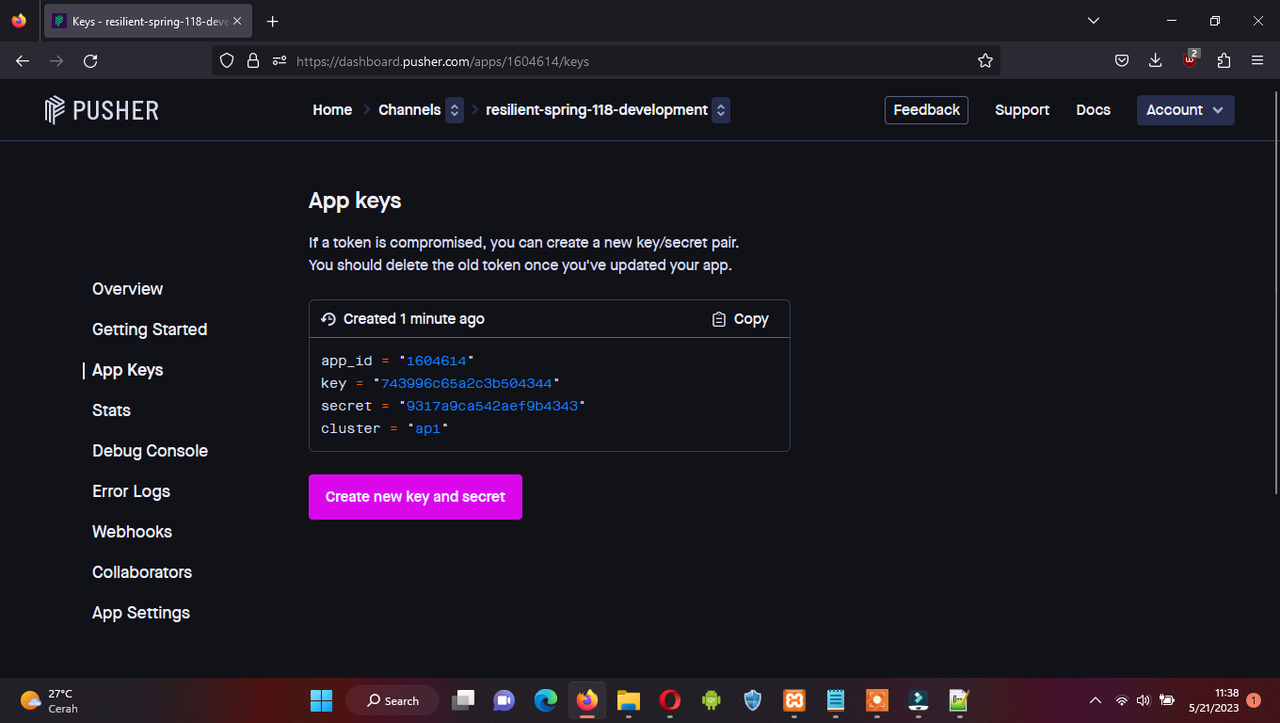Image resolution: width=1280 pixels, height=723 pixels.
Task: Click the clipboard icon beside Copy
Action: point(719,319)
